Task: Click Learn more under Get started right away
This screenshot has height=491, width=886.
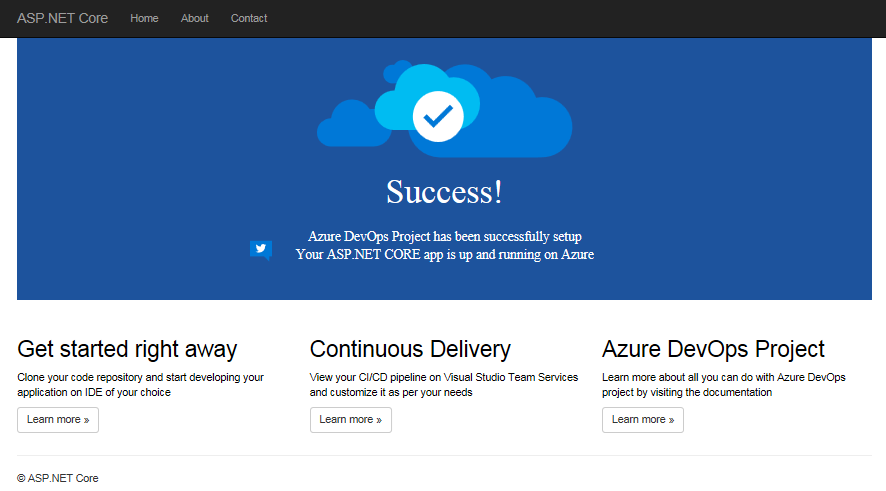Action: pyautogui.click(x=58, y=420)
